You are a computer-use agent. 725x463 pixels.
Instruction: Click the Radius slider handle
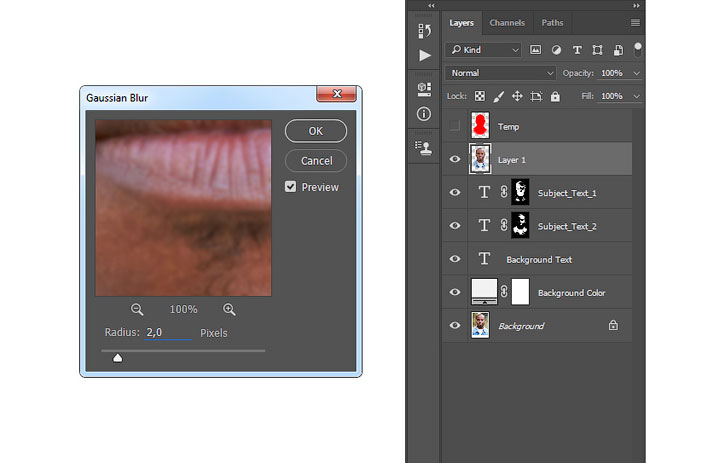[117, 358]
